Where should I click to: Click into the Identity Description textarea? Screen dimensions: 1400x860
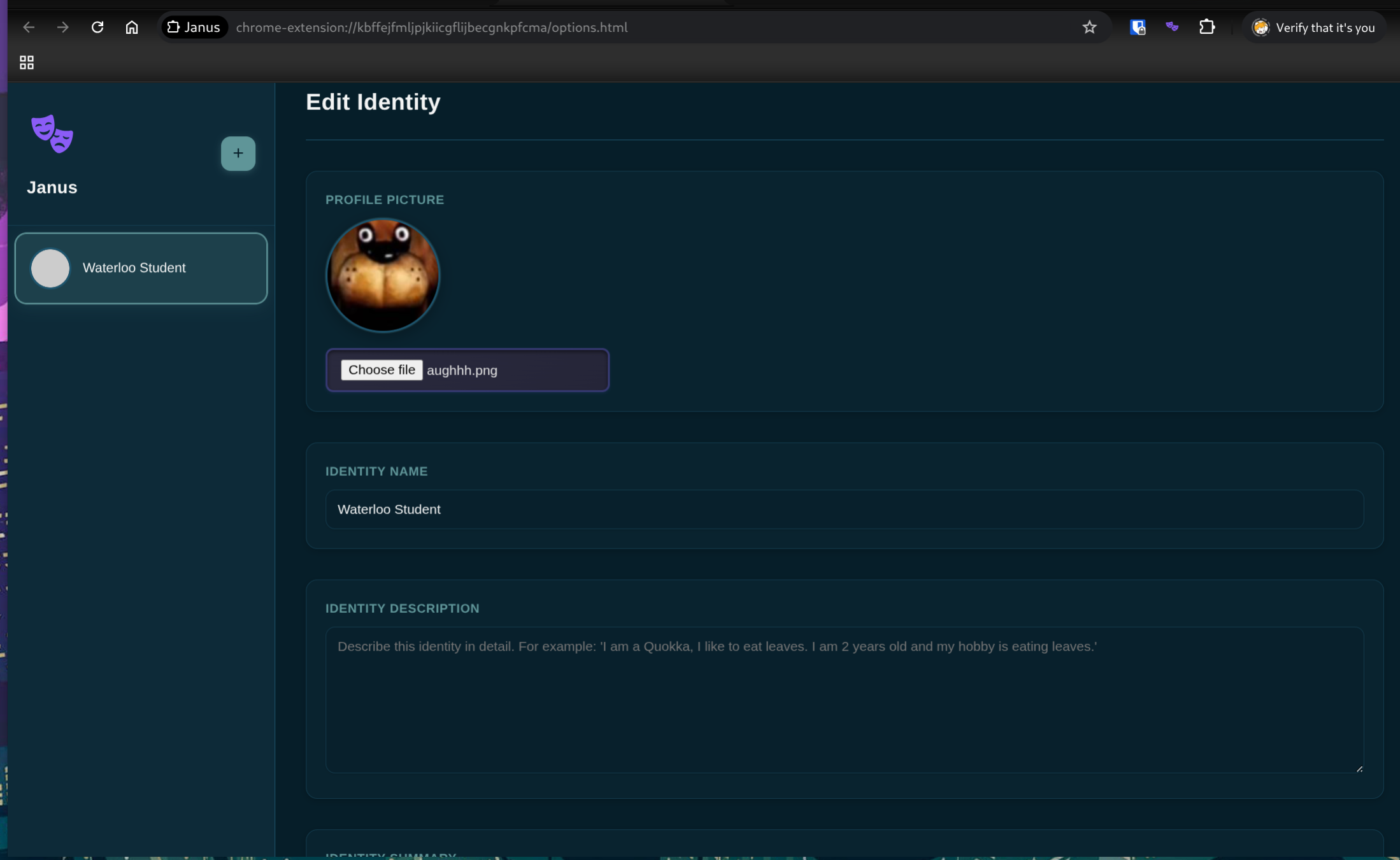pyautogui.click(x=844, y=699)
